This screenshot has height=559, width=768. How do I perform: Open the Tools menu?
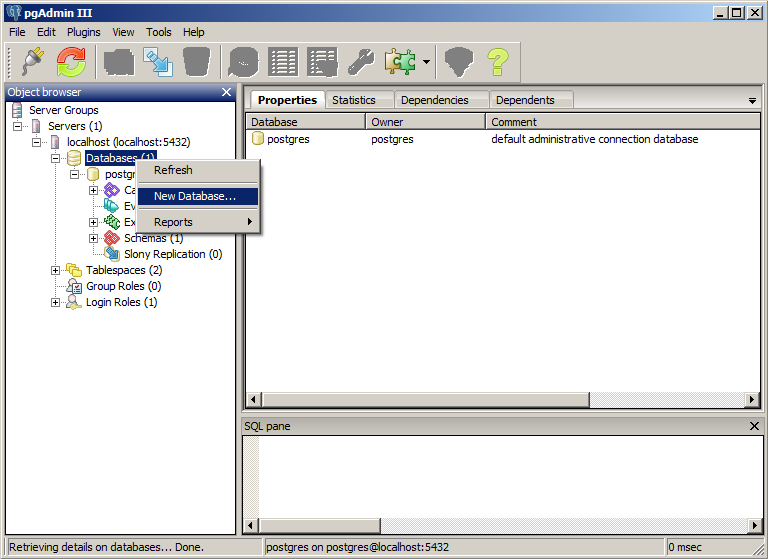pyautogui.click(x=159, y=32)
